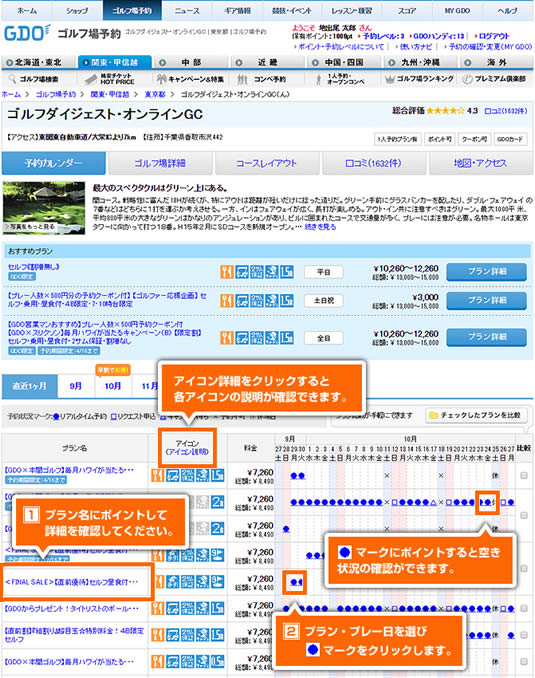
Task: Click the magnifier icon for ゴルフ場検索
Action: pos(12,79)
